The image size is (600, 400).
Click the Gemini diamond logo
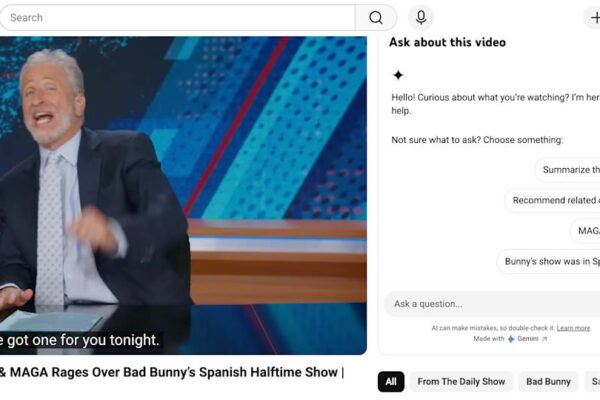510,339
